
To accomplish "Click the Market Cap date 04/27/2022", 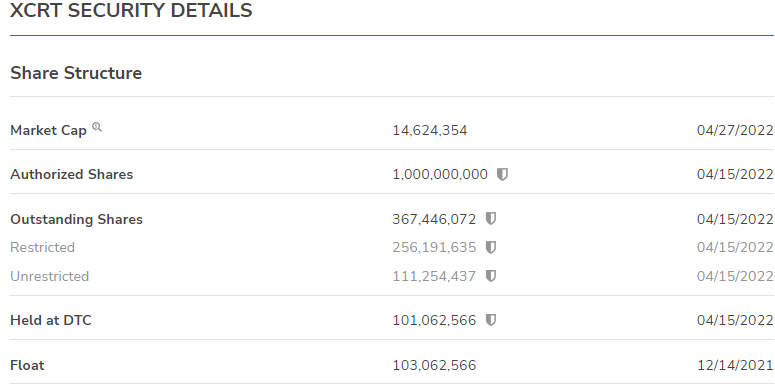I will click(735, 130).
